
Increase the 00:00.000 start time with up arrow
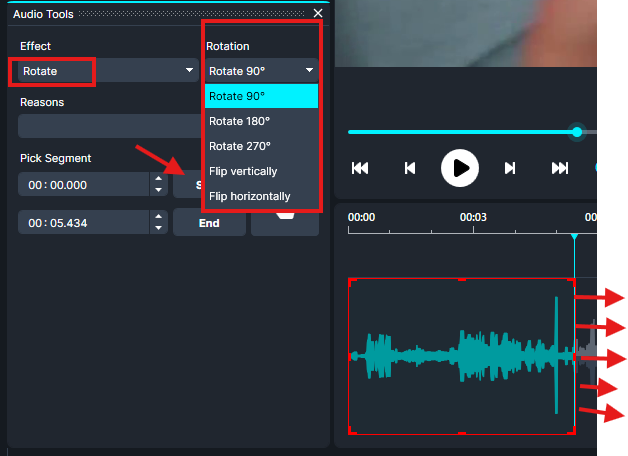coord(157,179)
